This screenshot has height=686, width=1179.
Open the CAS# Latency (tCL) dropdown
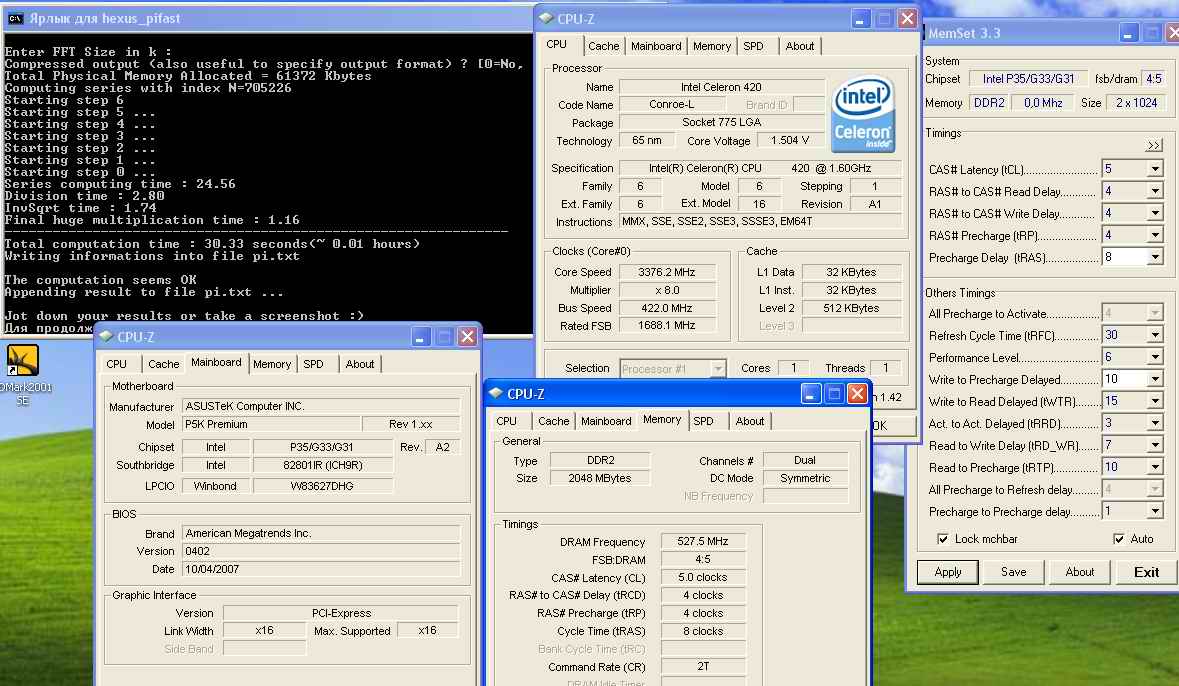tap(1155, 169)
